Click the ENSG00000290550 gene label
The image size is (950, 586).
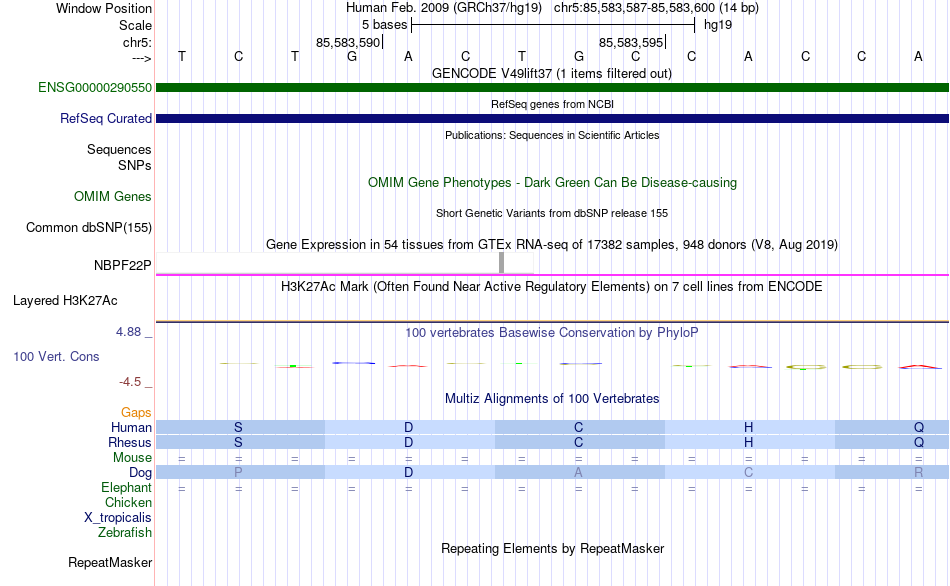coord(95,87)
